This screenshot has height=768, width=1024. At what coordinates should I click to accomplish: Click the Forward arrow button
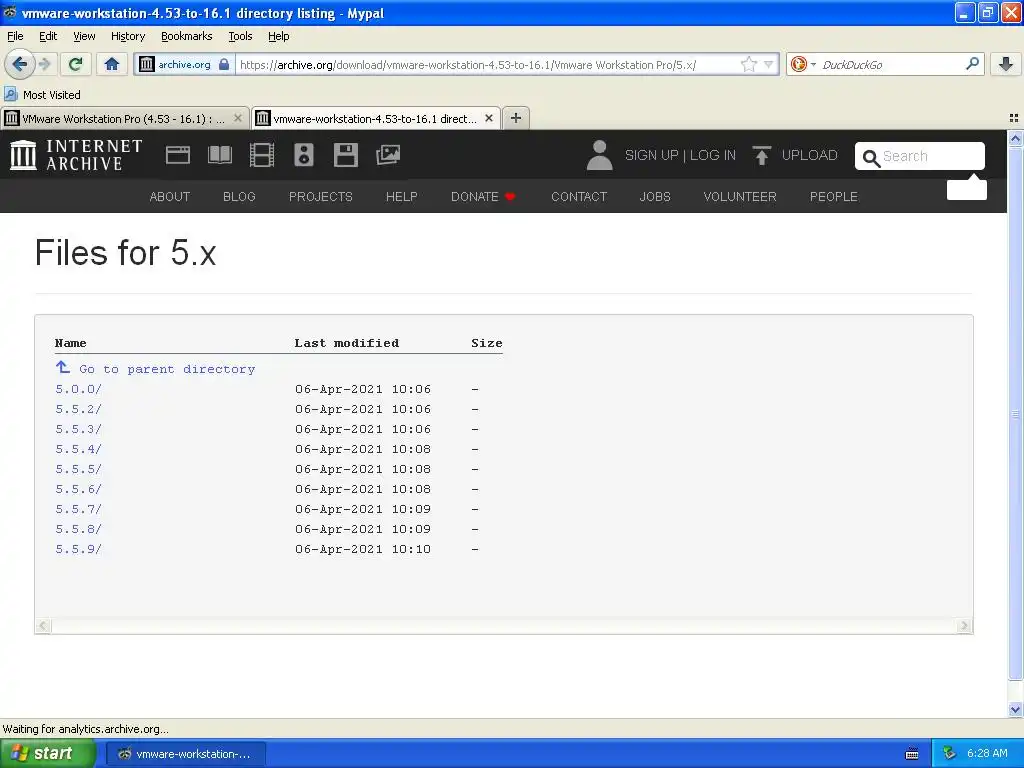tap(45, 64)
